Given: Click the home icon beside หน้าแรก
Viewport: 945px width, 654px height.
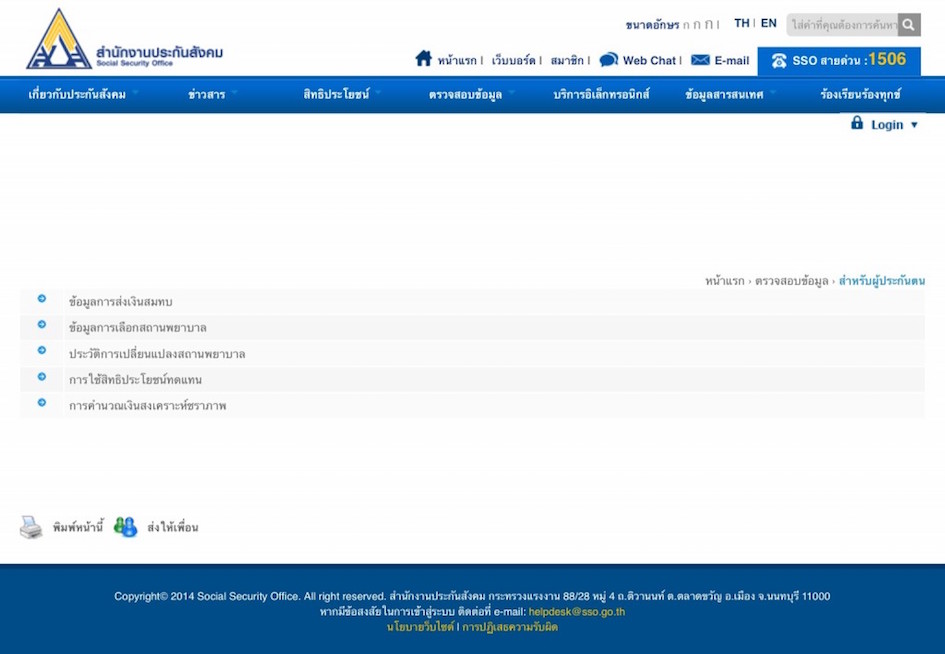Looking at the screenshot, I should [x=424, y=58].
